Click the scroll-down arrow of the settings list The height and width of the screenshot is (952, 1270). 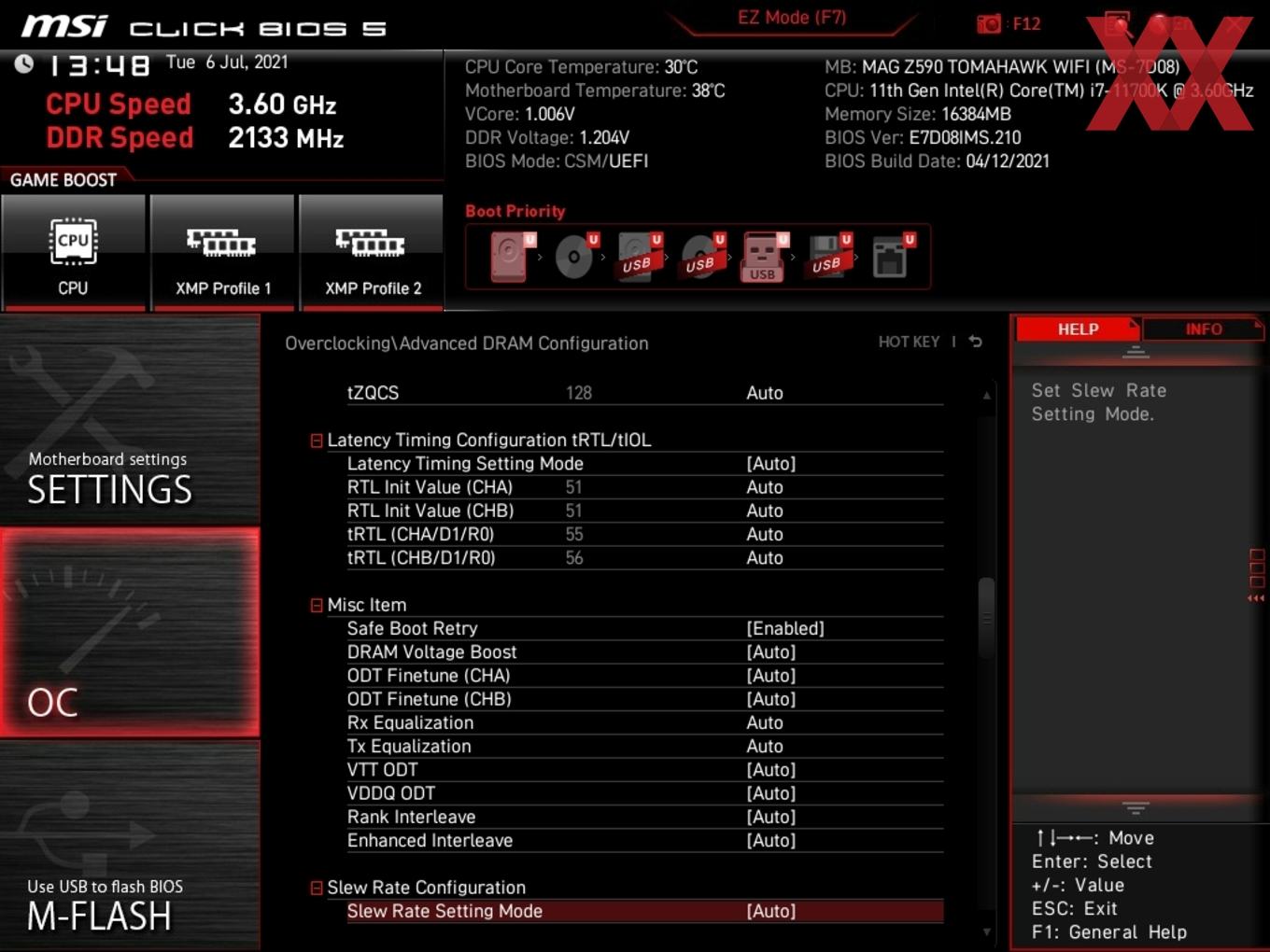tap(986, 931)
